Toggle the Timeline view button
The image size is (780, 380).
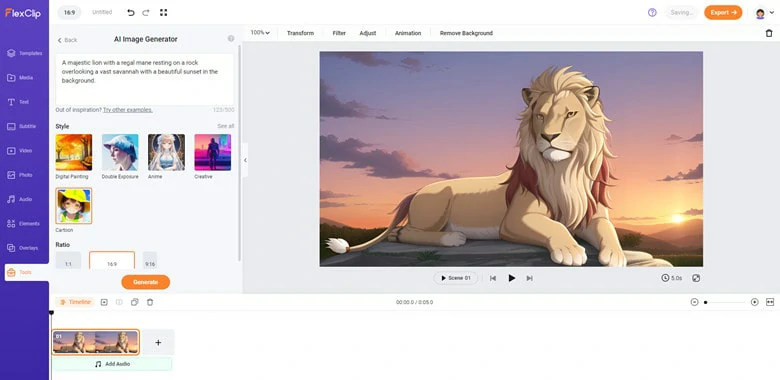pos(75,302)
